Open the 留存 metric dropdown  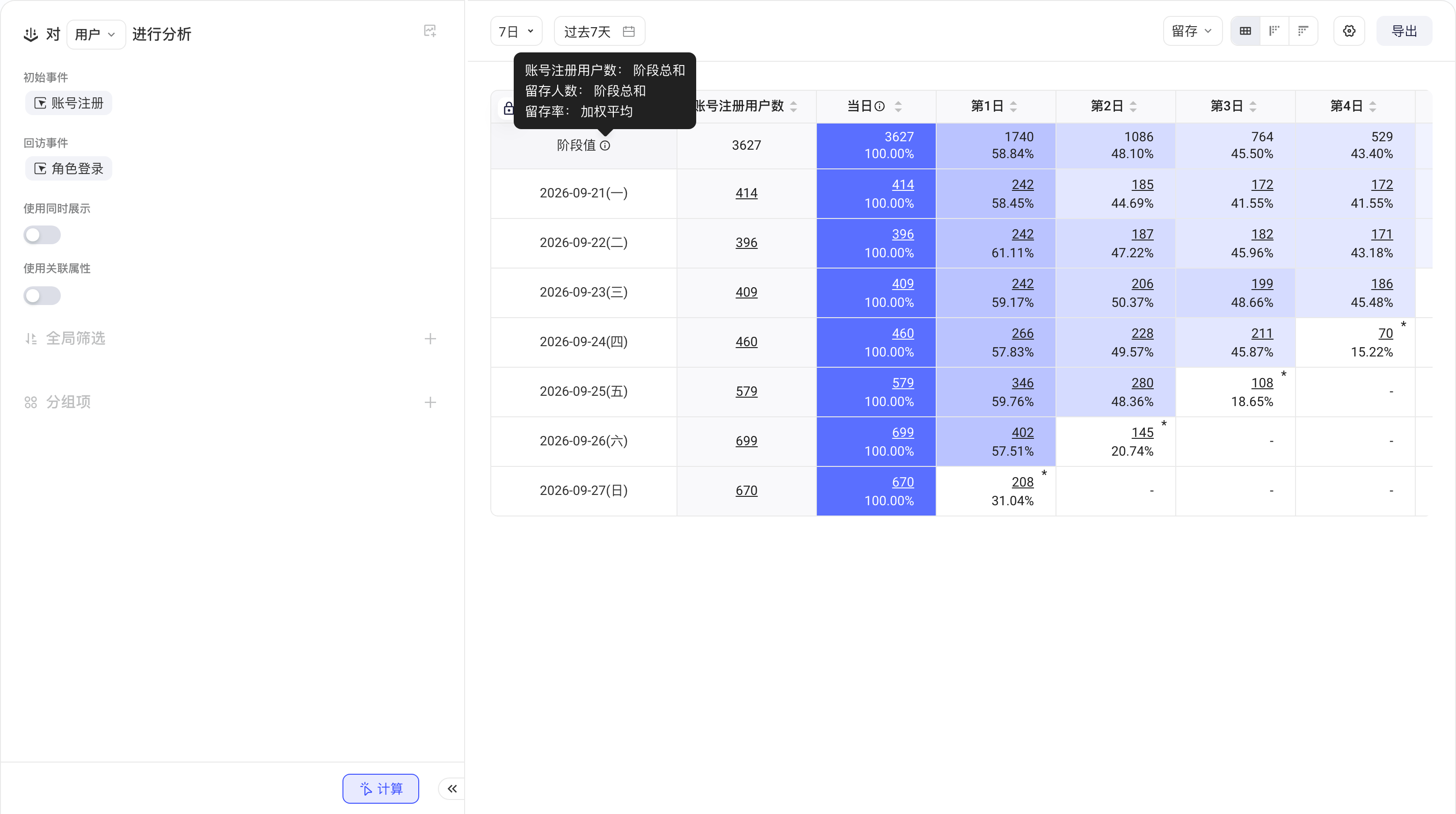tap(1193, 31)
